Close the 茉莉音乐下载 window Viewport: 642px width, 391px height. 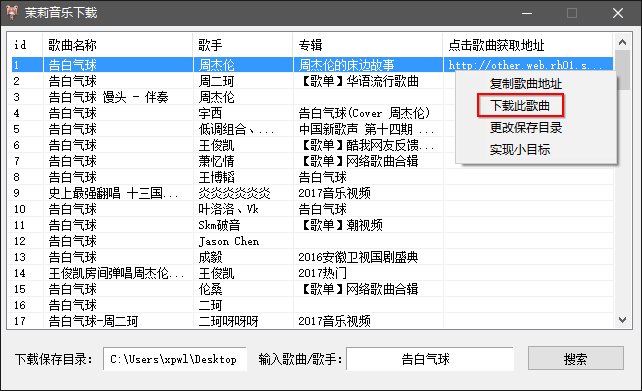618,13
